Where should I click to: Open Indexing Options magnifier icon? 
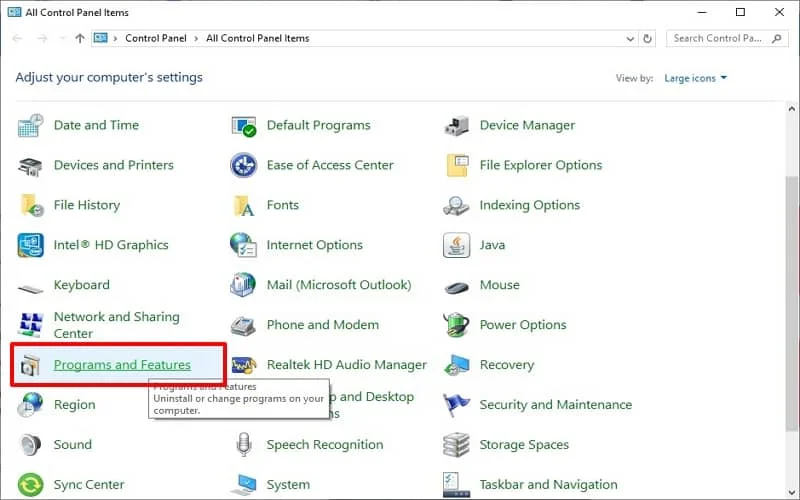(x=456, y=205)
